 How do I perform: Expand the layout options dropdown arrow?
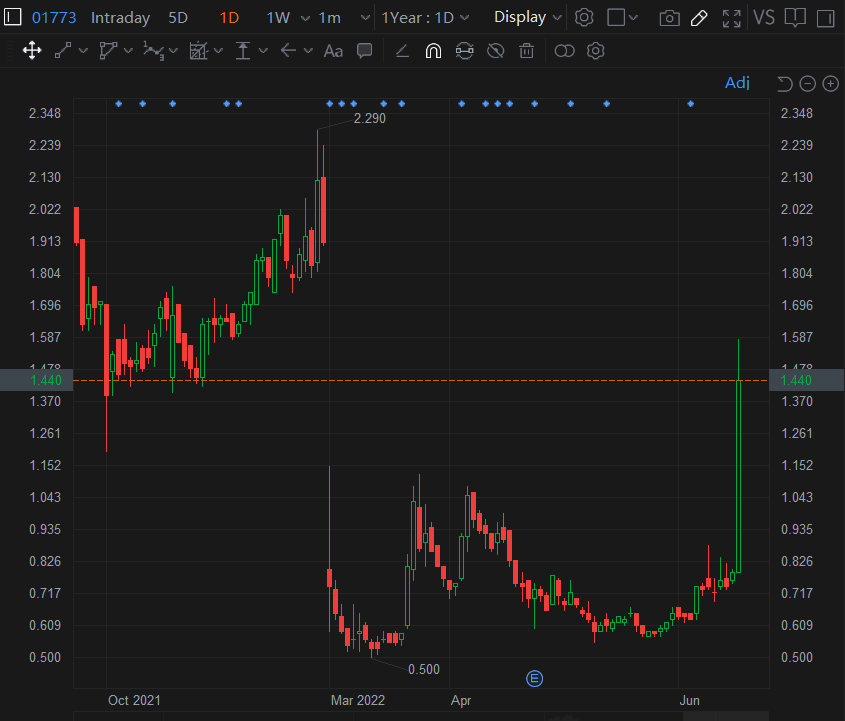[x=633, y=18]
